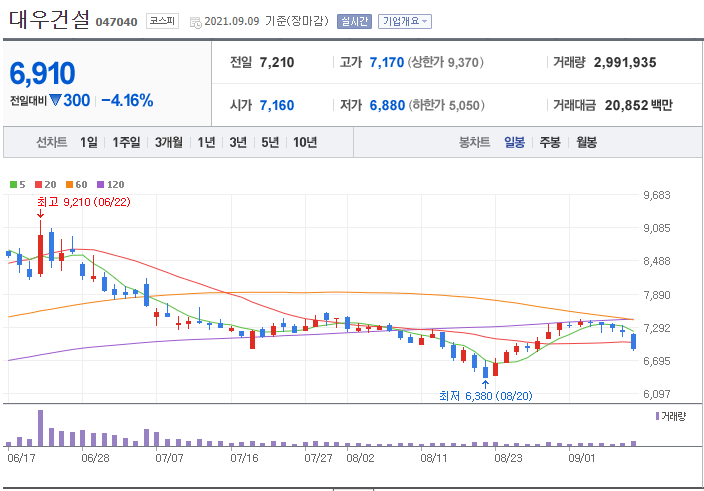Click the current price 6,910

coord(42,73)
